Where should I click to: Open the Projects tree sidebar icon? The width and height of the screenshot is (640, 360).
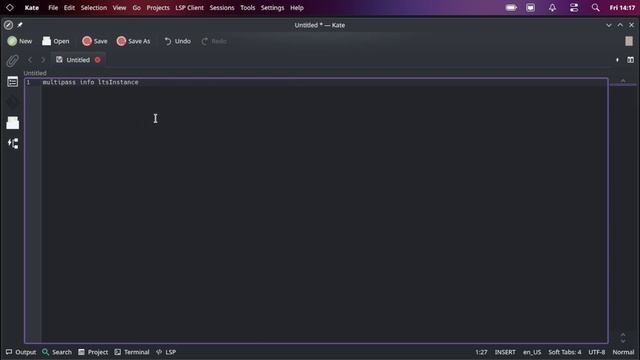click(x=13, y=144)
